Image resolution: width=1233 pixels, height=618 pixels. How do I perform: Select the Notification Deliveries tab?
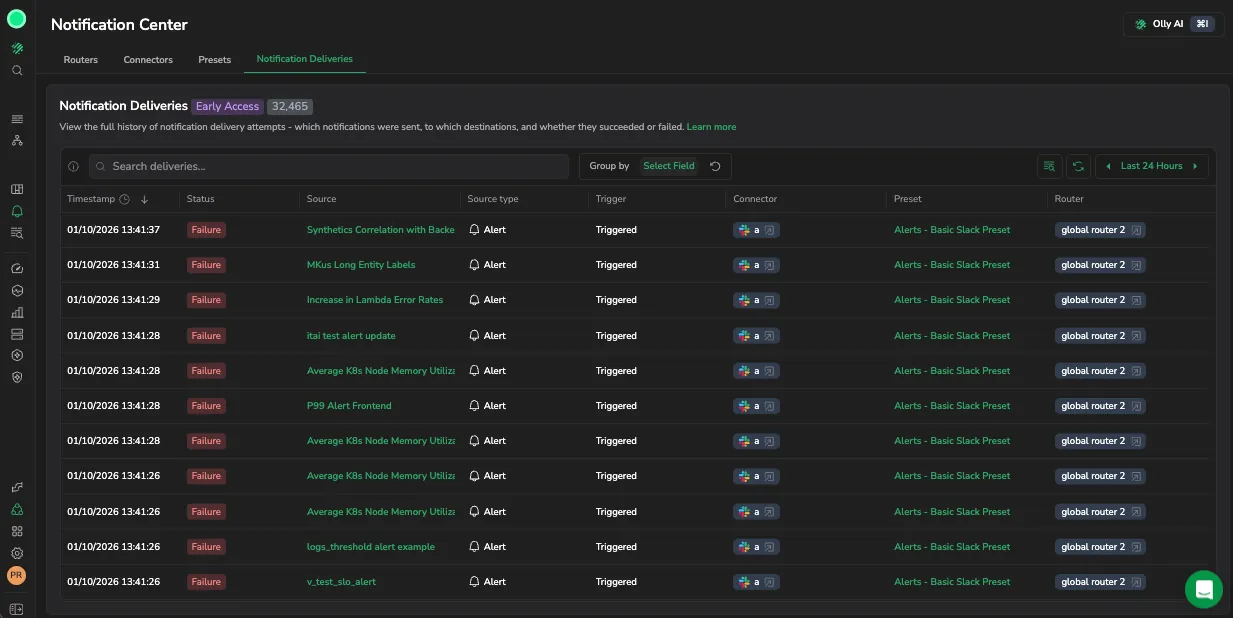tap(305, 59)
